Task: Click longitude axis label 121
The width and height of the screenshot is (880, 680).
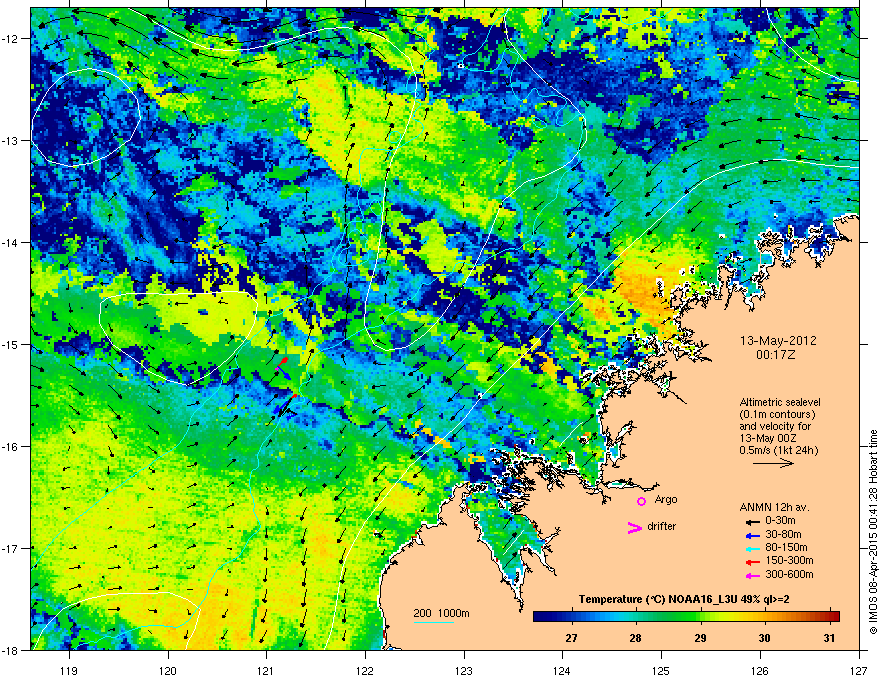Action: tap(266, 670)
